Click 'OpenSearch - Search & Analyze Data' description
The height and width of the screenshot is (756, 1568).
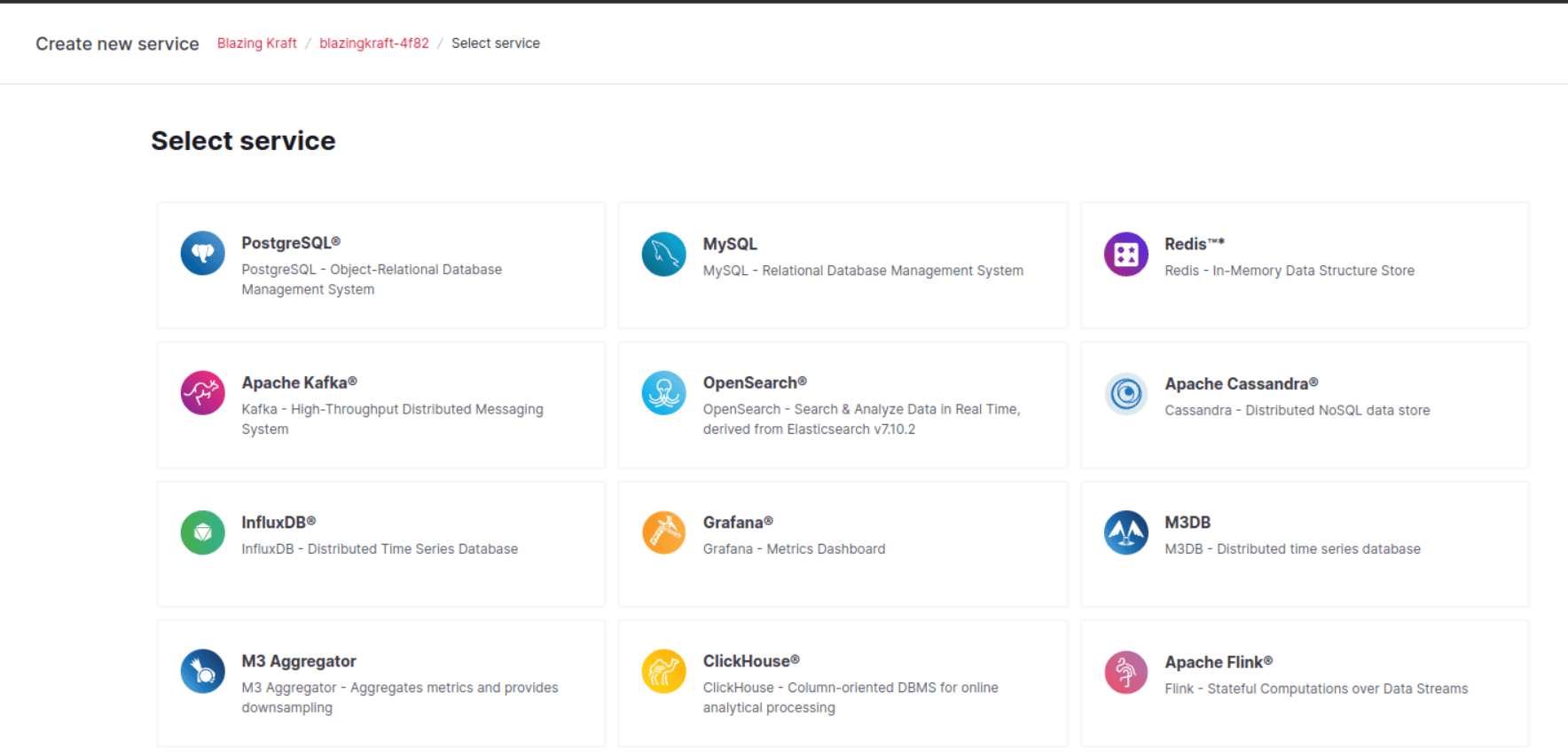tap(862, 419)
